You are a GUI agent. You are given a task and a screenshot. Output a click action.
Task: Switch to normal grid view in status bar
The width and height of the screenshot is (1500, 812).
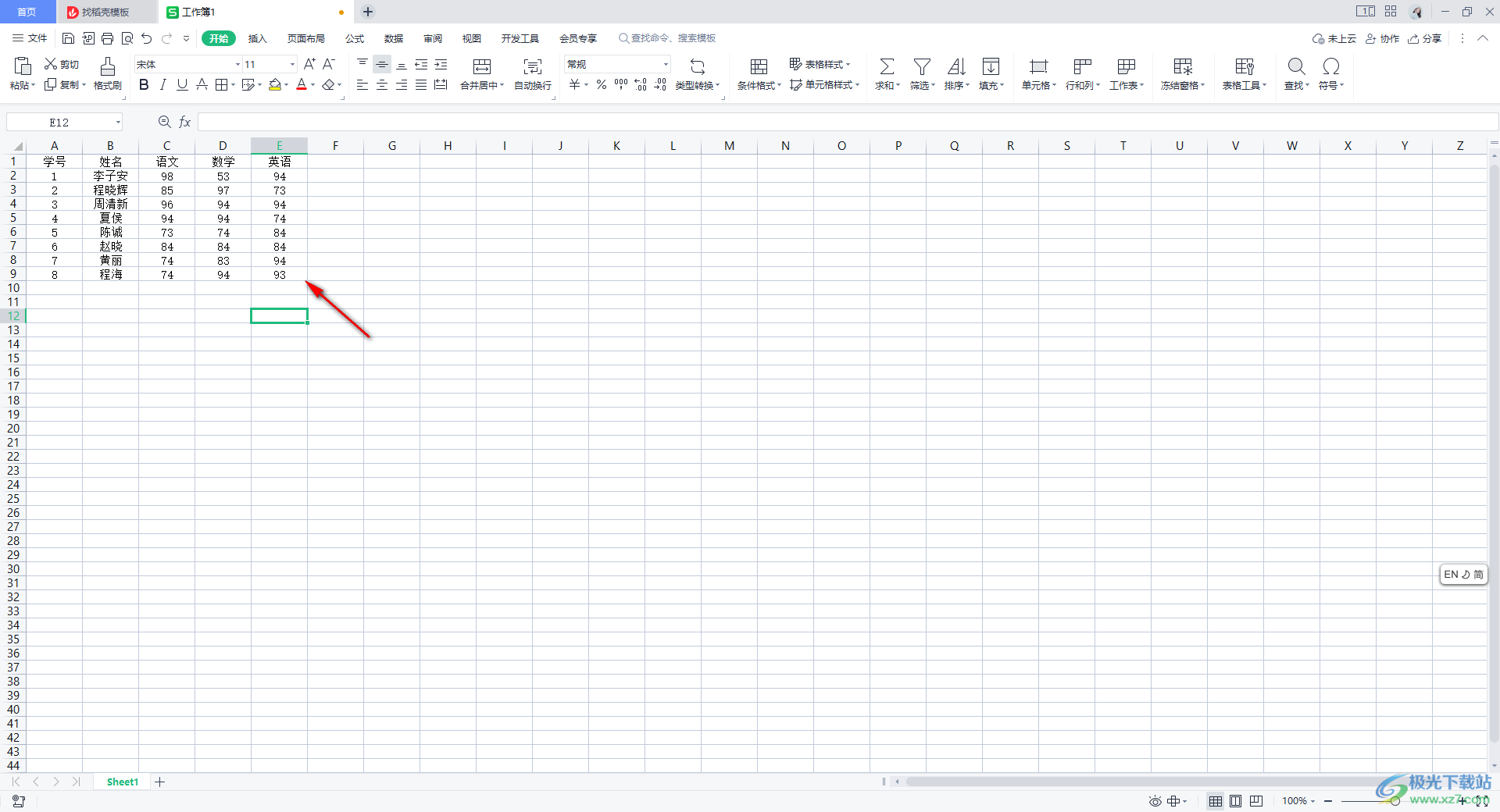coord(1216,801)
